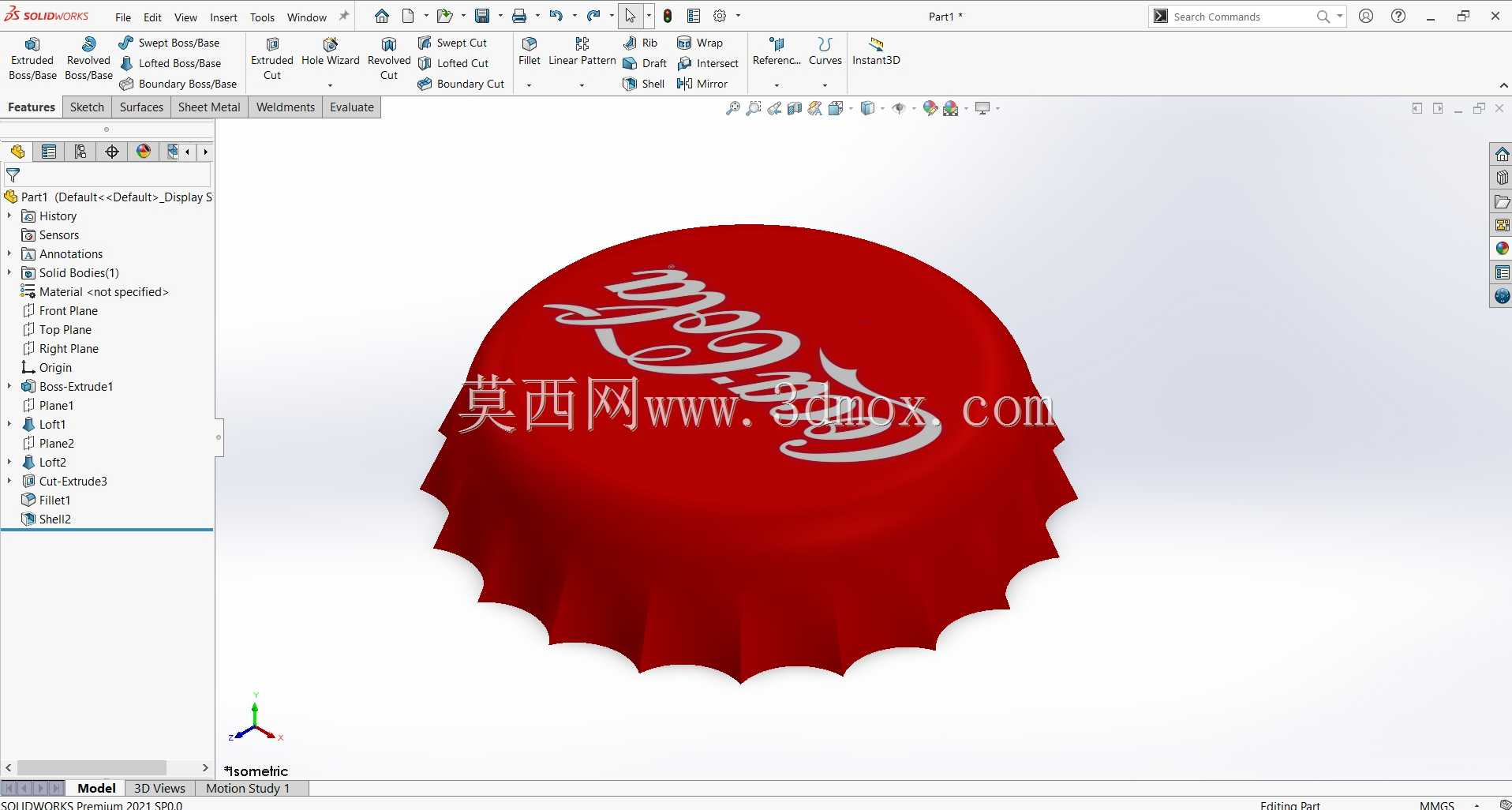Screen dimensions: 1512x810
Task: Click the Zoom to Fit view icon
Action: (733, 108)
